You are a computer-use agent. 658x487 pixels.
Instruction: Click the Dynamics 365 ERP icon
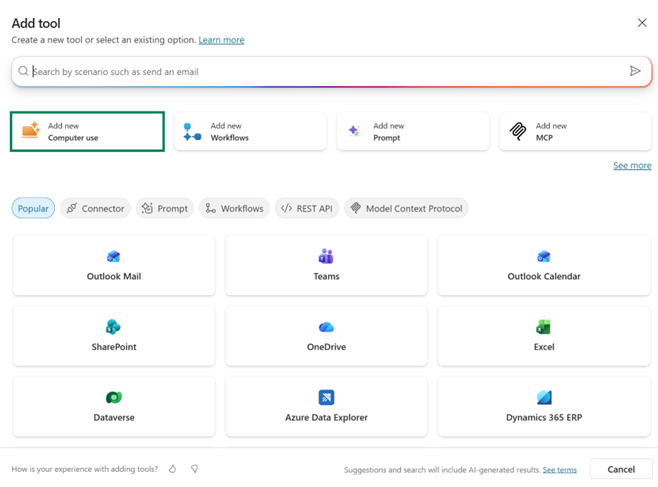pos(544,397)
